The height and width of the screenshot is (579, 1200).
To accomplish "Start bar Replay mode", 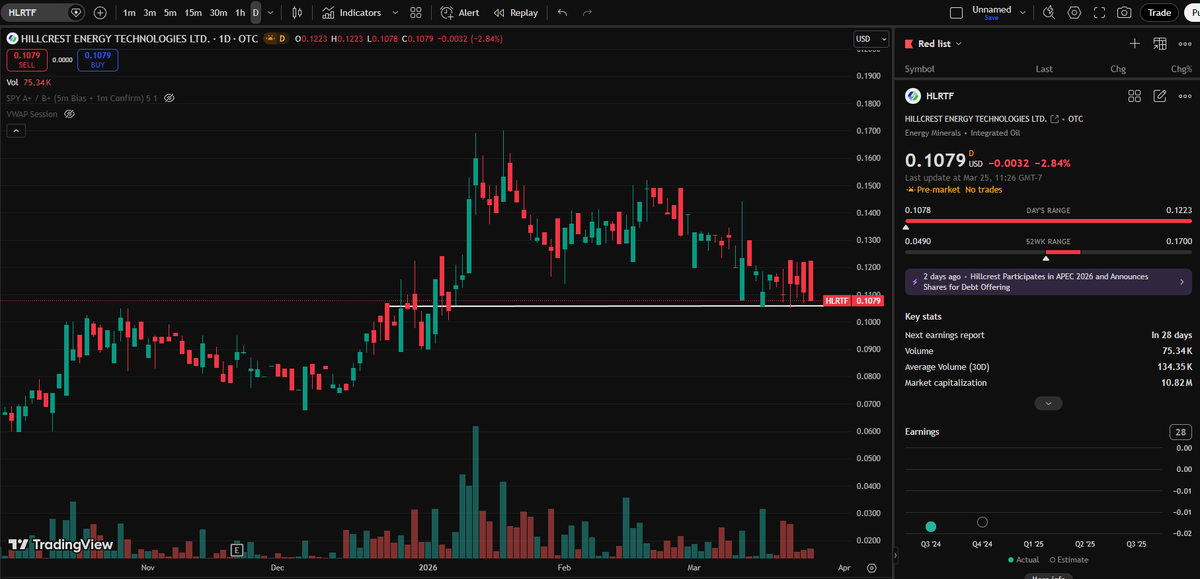I will pos(516,13).
